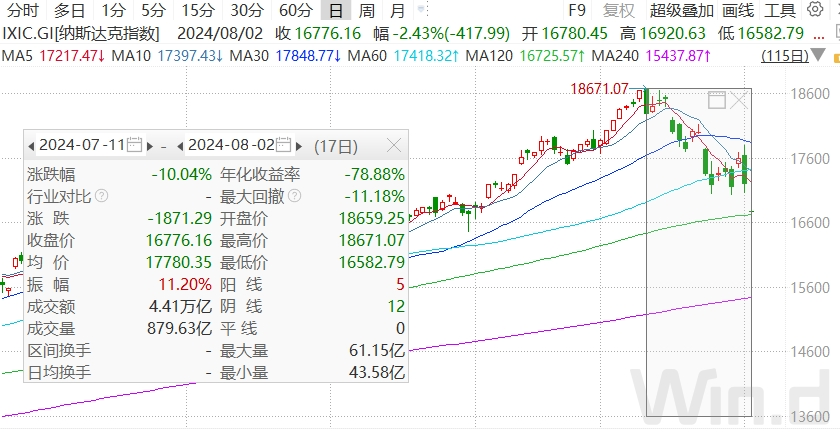Image resolution: width=840 pixels, height=435 pixels.
Task: Click the 成交额 value 4.41万亿
Action: pos(181,307)
